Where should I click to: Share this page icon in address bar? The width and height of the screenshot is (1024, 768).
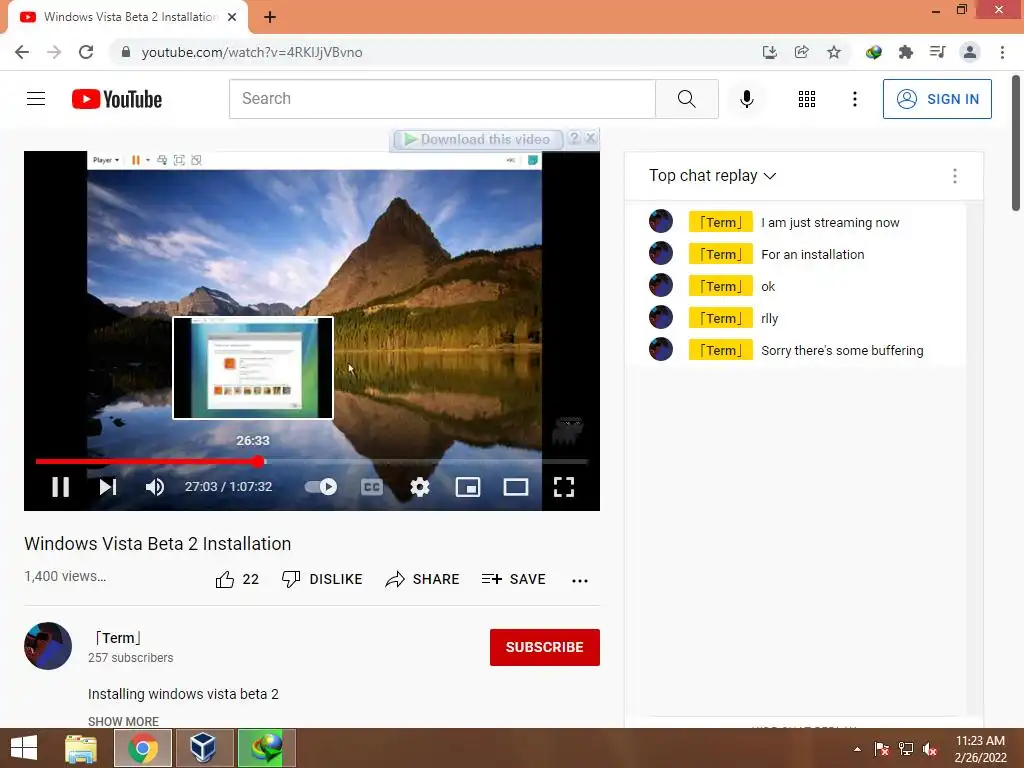[801, 52]
